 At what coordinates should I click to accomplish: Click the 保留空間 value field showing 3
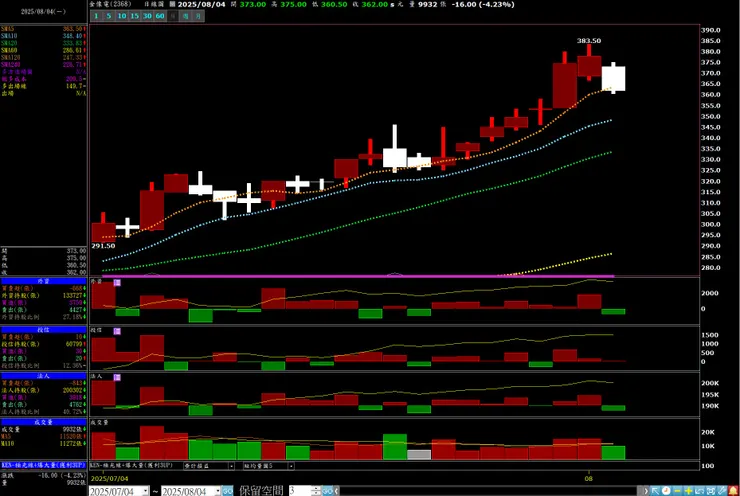tap(299, 491)
